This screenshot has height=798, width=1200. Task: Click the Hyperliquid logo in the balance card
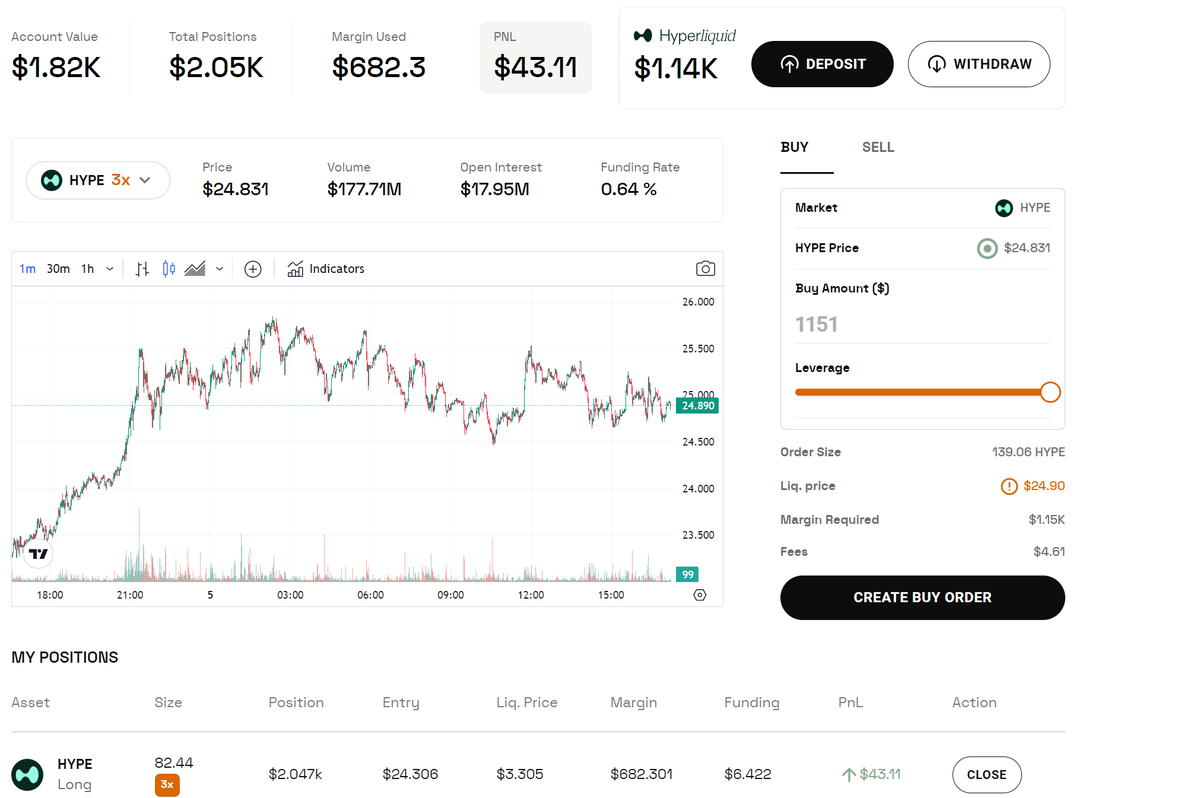(686, 36)
